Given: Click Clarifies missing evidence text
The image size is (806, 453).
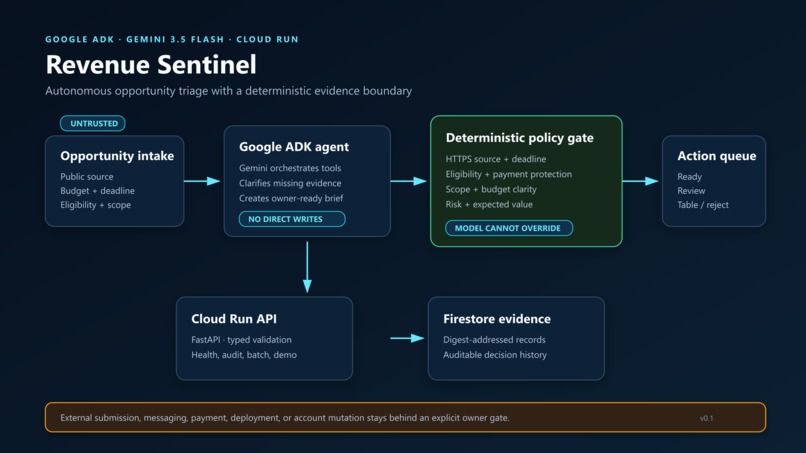Looking at the screenshot, I should [x=290, y=183].
